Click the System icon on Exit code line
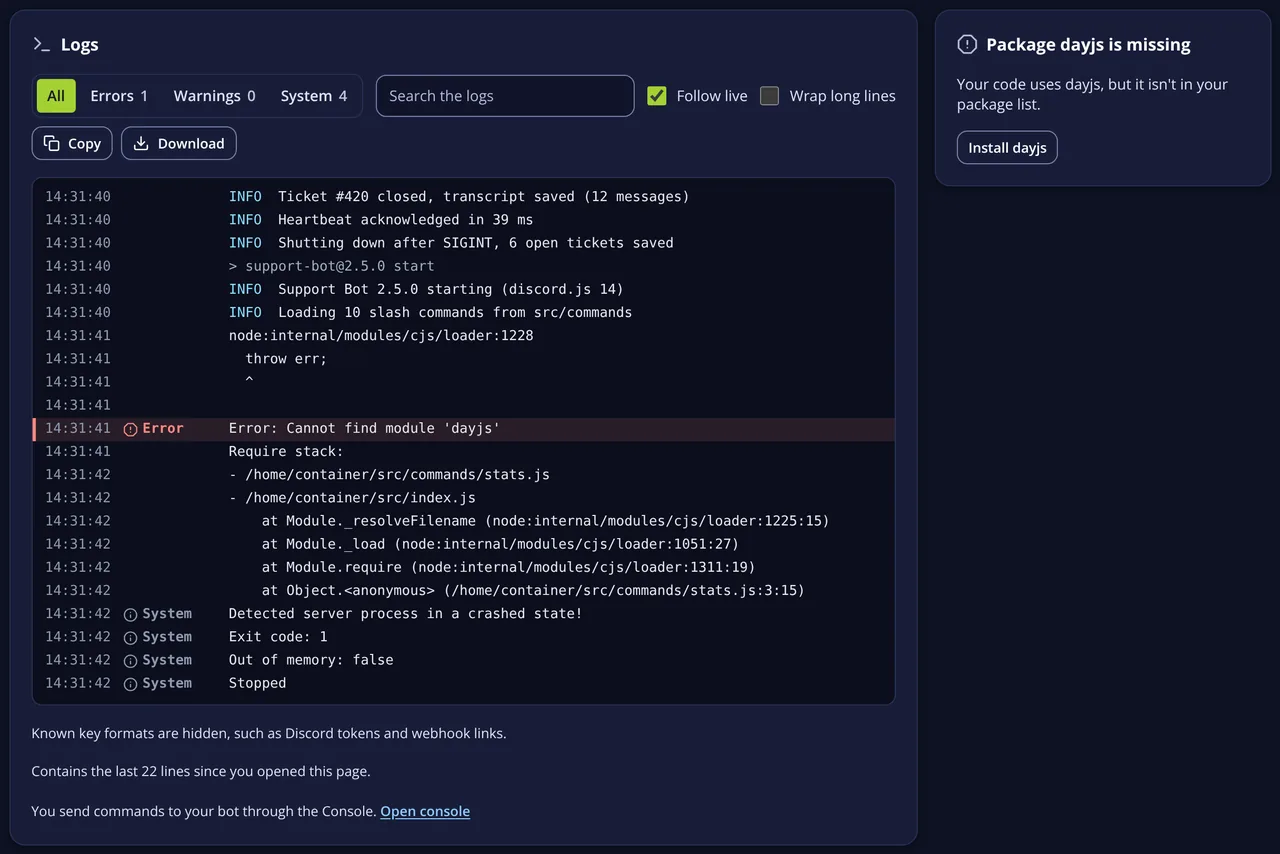 [x=130, y=637]
